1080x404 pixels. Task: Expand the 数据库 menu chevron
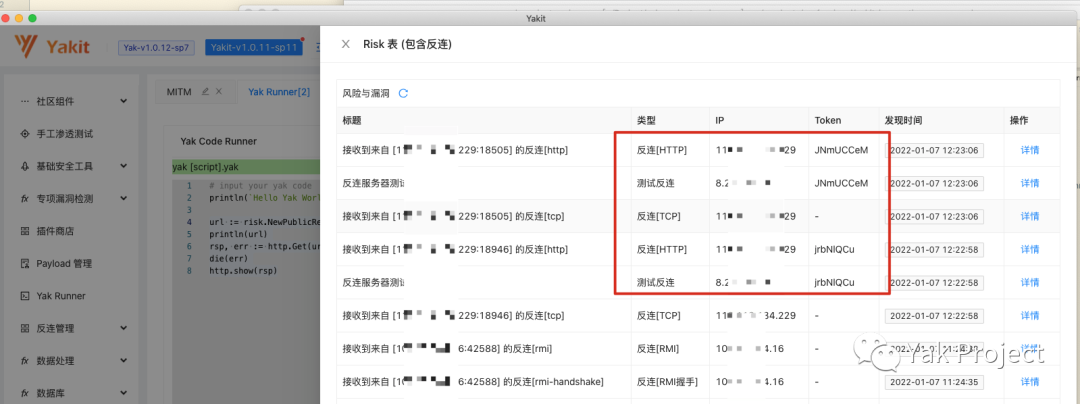(x=123, y=393)
